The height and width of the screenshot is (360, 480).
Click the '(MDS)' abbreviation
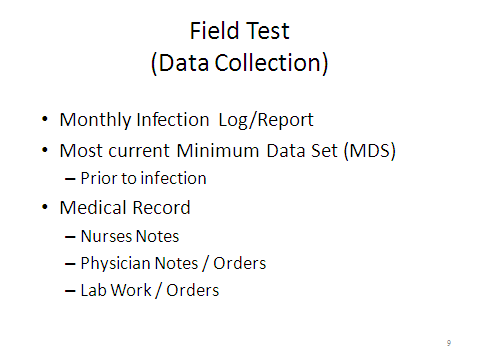click(x=370, y=151)
